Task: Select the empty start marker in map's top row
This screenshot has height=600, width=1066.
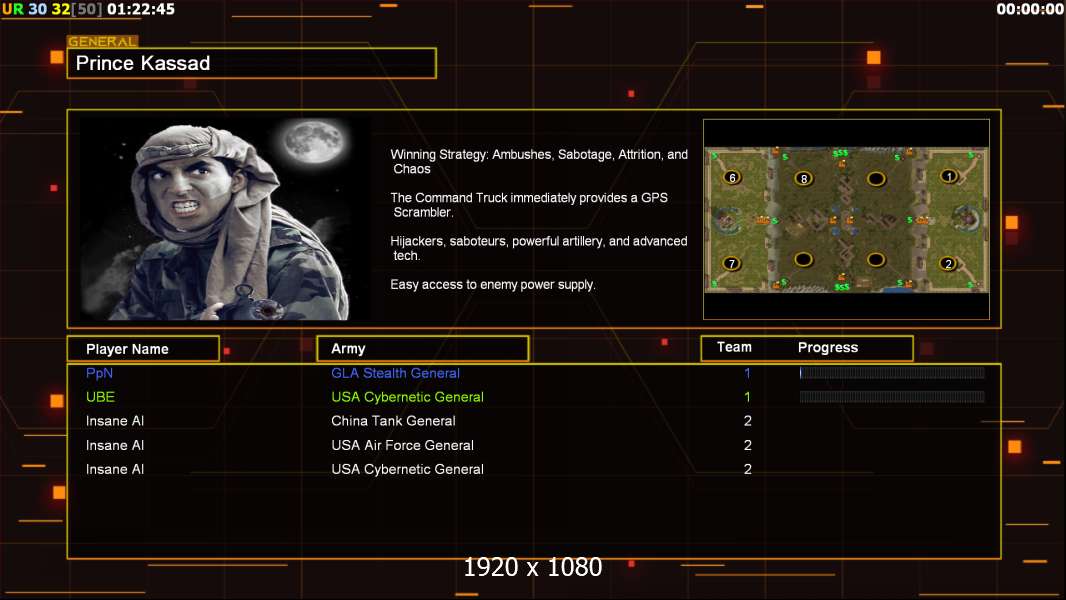Action: click(x=876, y=179)
